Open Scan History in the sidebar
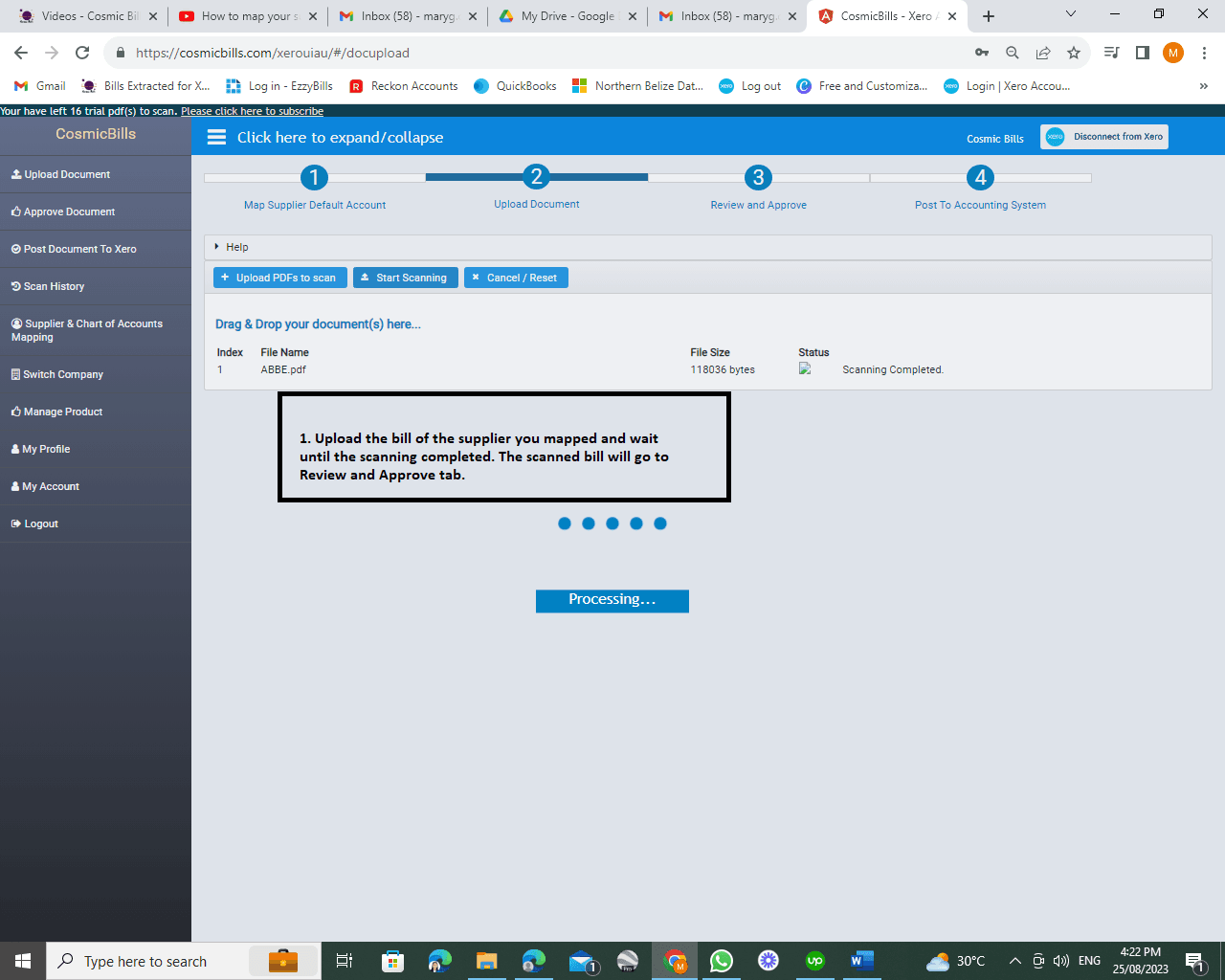 [96, 286]
